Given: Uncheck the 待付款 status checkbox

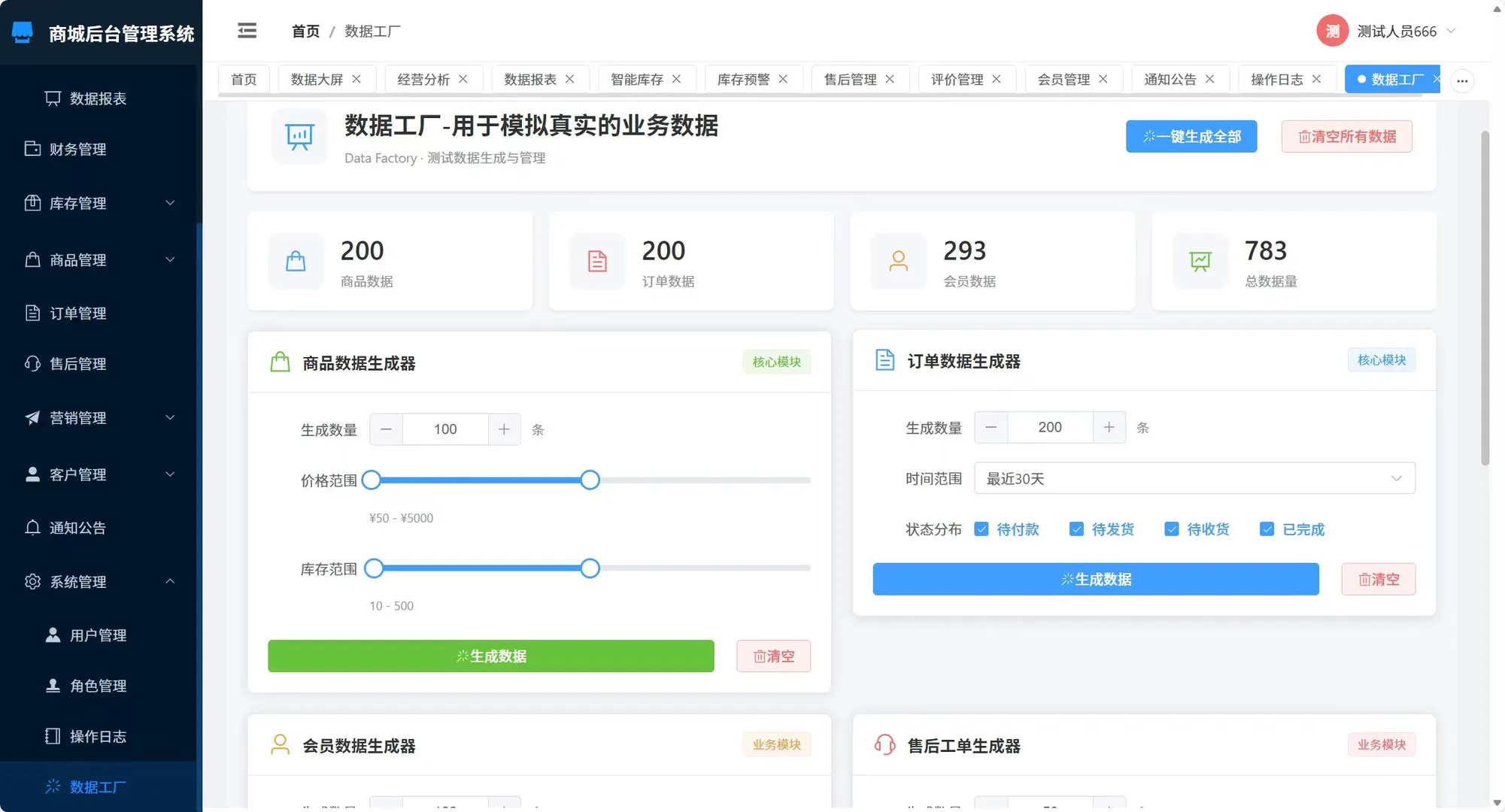Looking at the screenshot, I should (981, 529).
